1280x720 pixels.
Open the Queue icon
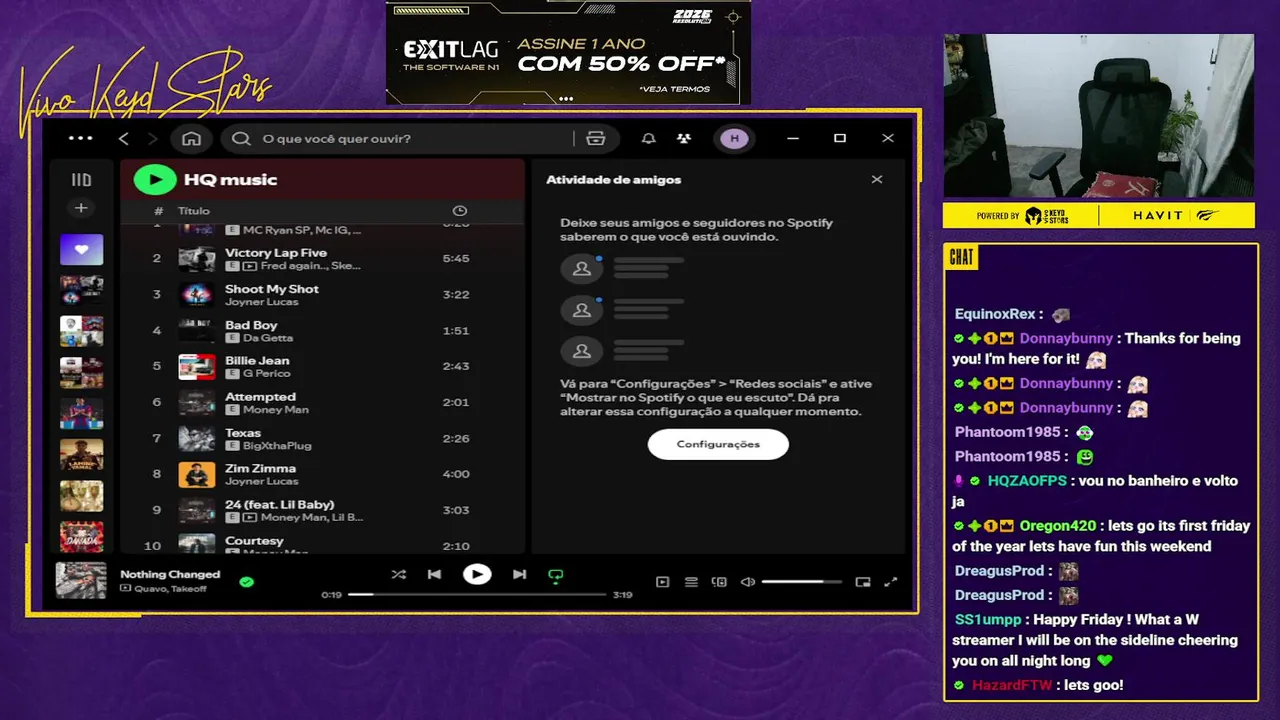[x=691, y=582]
